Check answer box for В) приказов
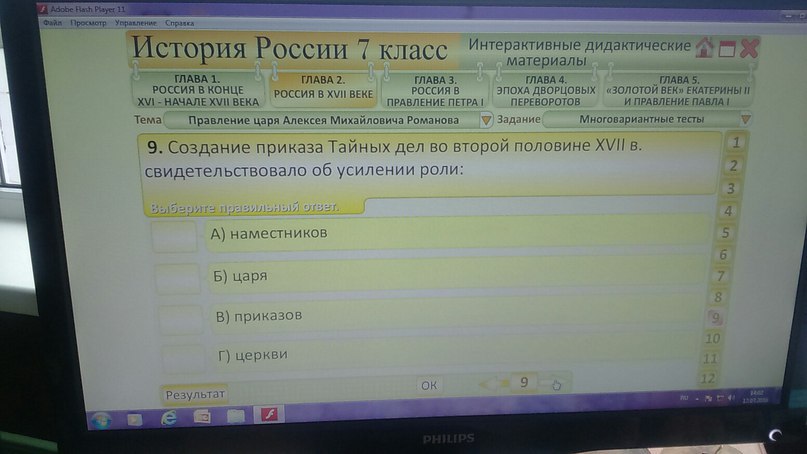Image resolution: width=807 pixels, height=454 pixels. coord(180,319)
